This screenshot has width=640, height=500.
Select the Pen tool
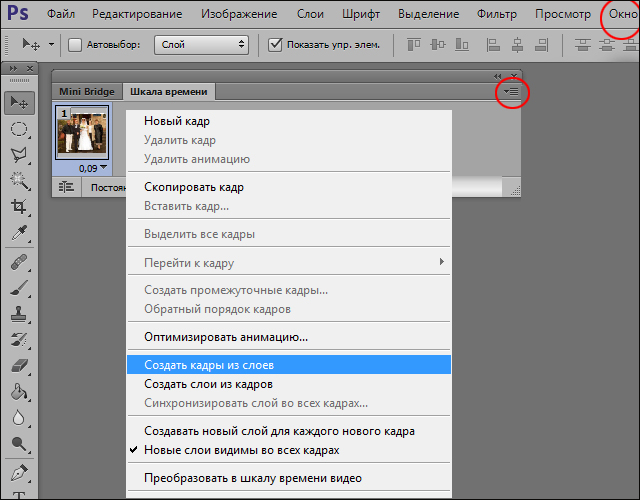point(18,473)
